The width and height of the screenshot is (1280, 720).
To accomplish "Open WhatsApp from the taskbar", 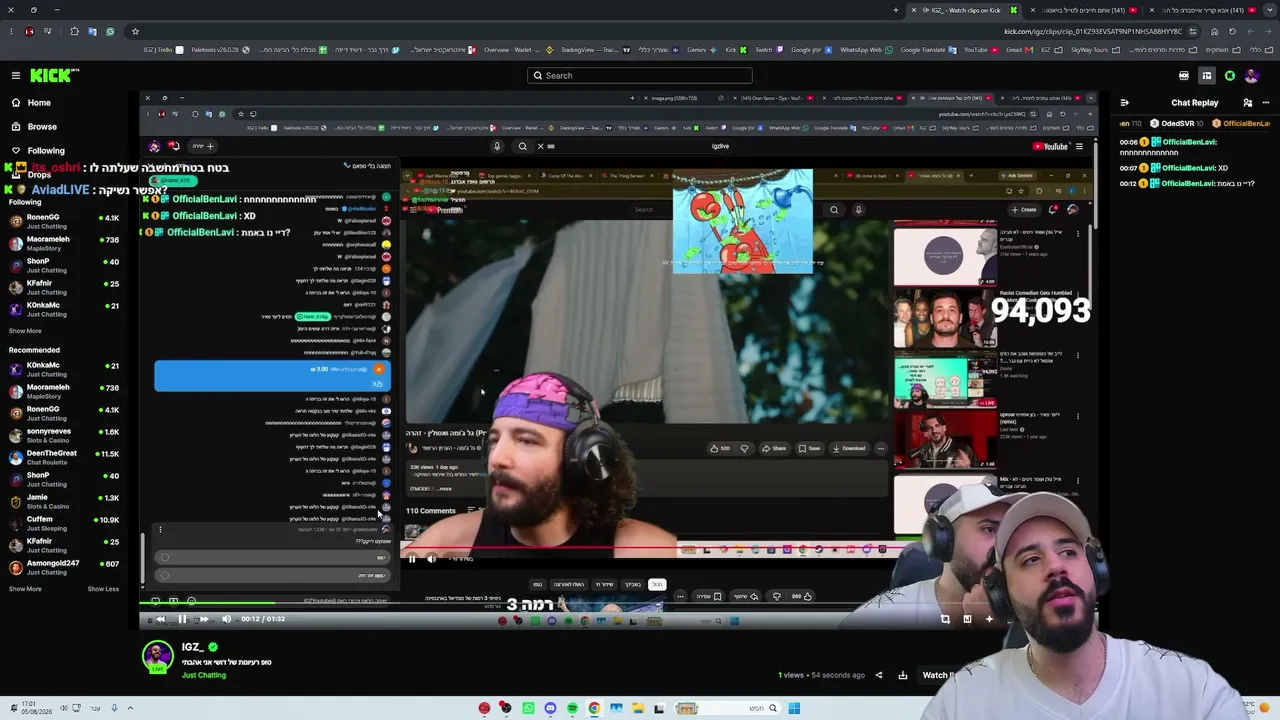I will pyautogui.click(x=528, y=708).
